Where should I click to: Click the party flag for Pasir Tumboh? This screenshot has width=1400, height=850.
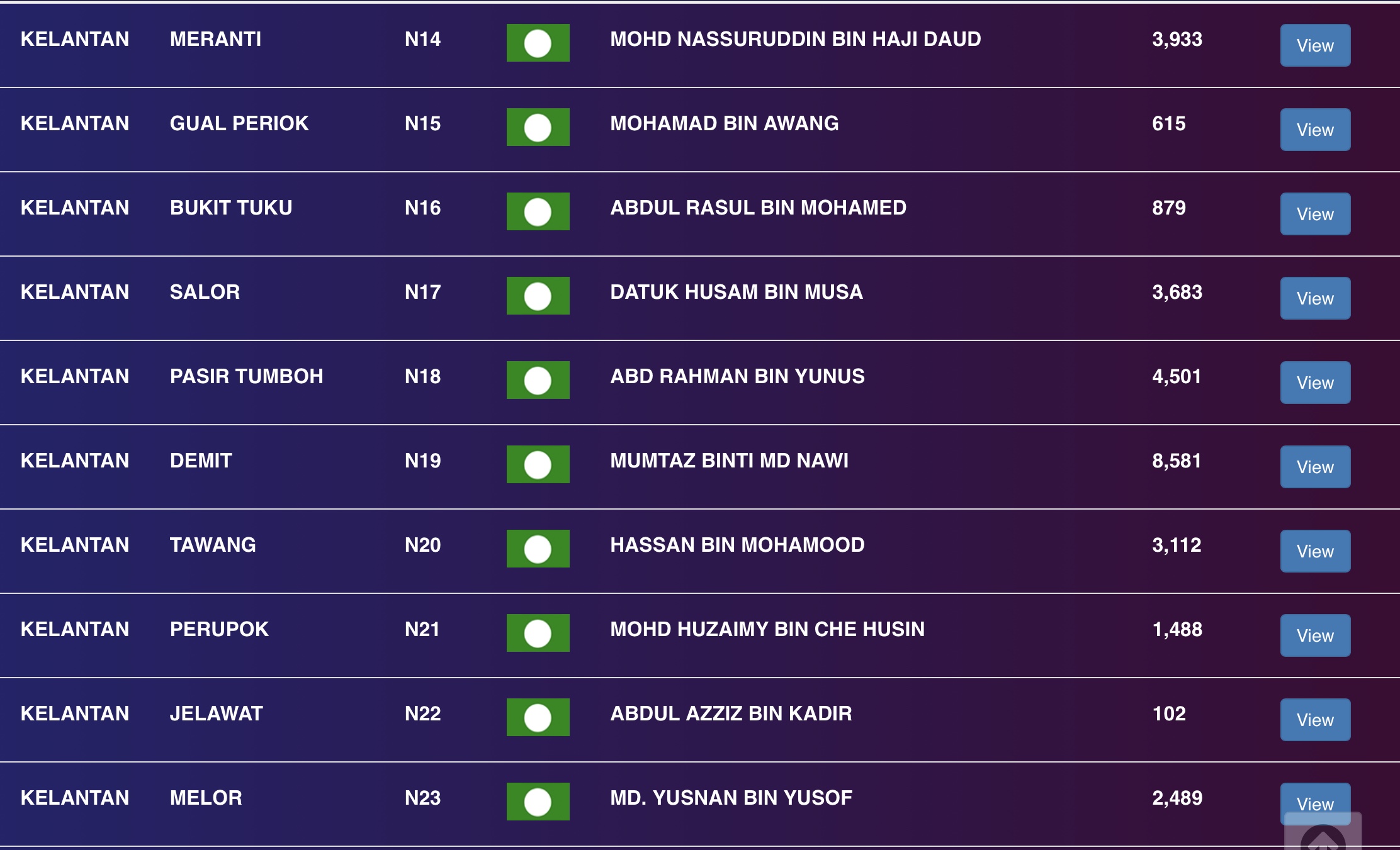[x=538, y=380]
